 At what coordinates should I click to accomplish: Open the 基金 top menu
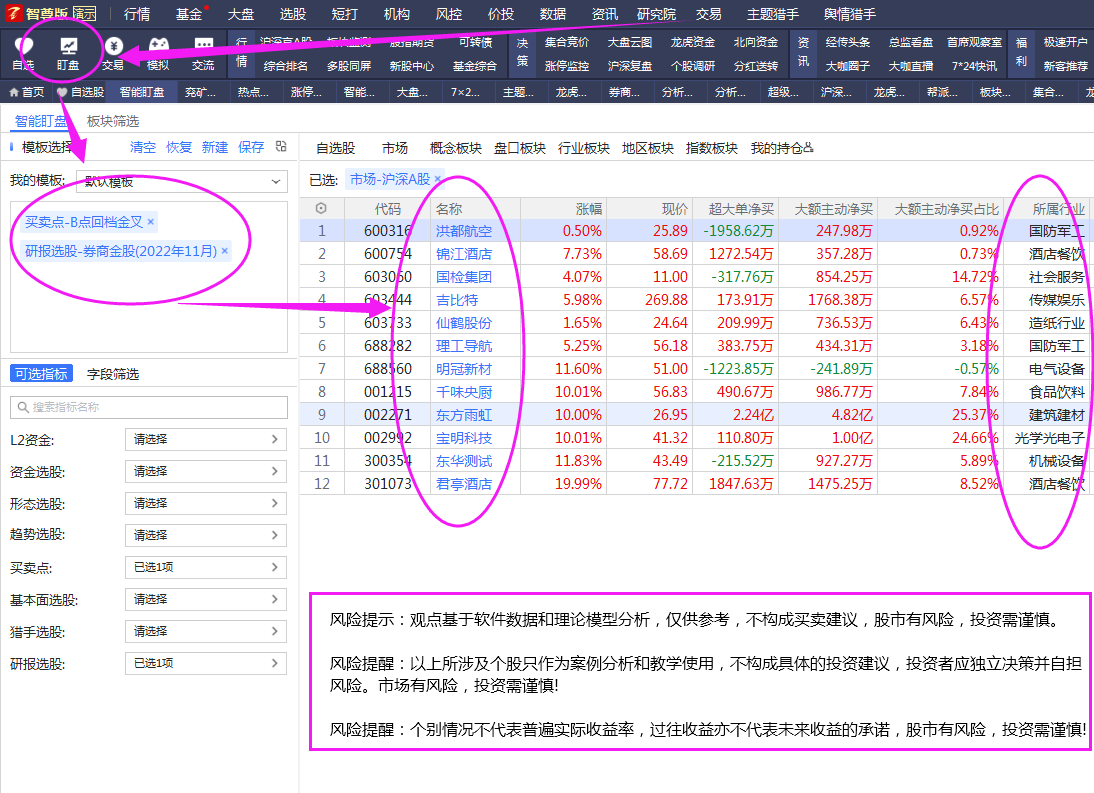[188, 14]
